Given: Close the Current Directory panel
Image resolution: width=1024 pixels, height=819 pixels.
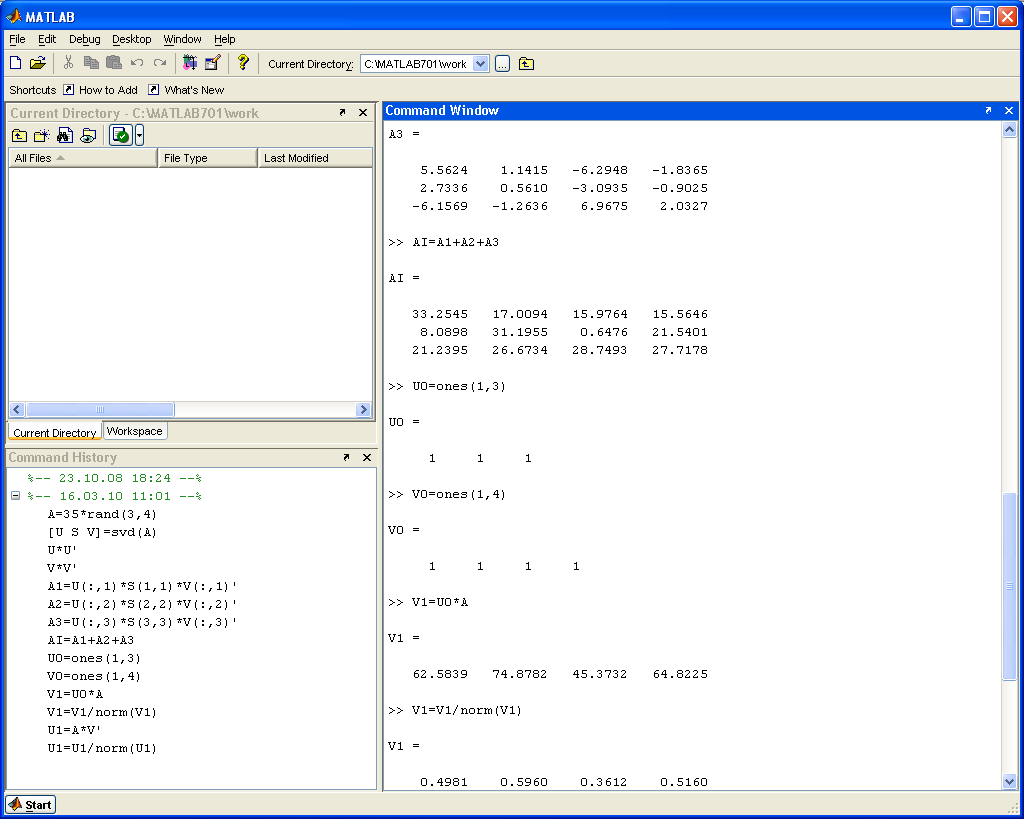Looking at the screenshot, I should [363, 113].
